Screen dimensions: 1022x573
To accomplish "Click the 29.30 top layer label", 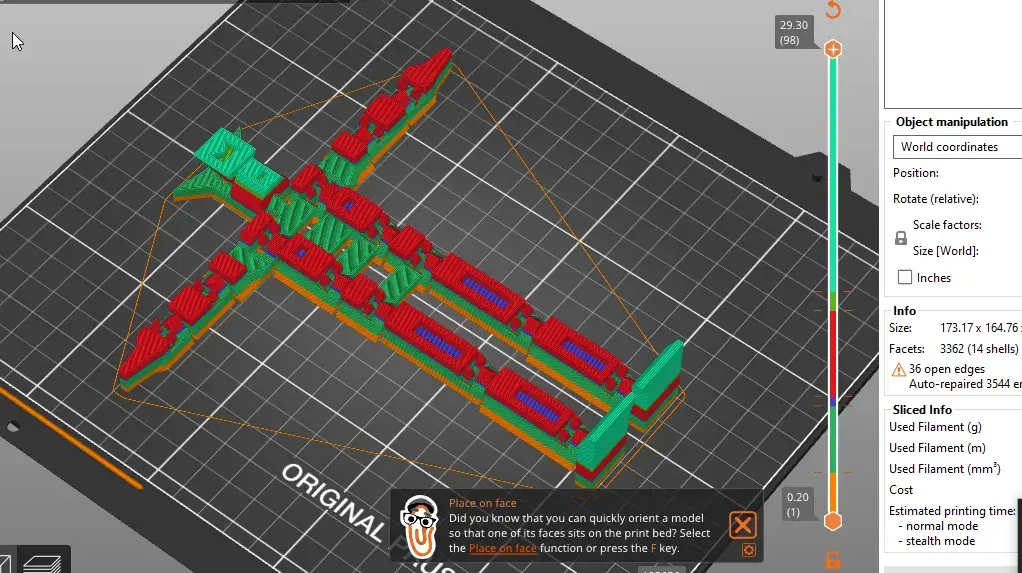I will [793, 33].
